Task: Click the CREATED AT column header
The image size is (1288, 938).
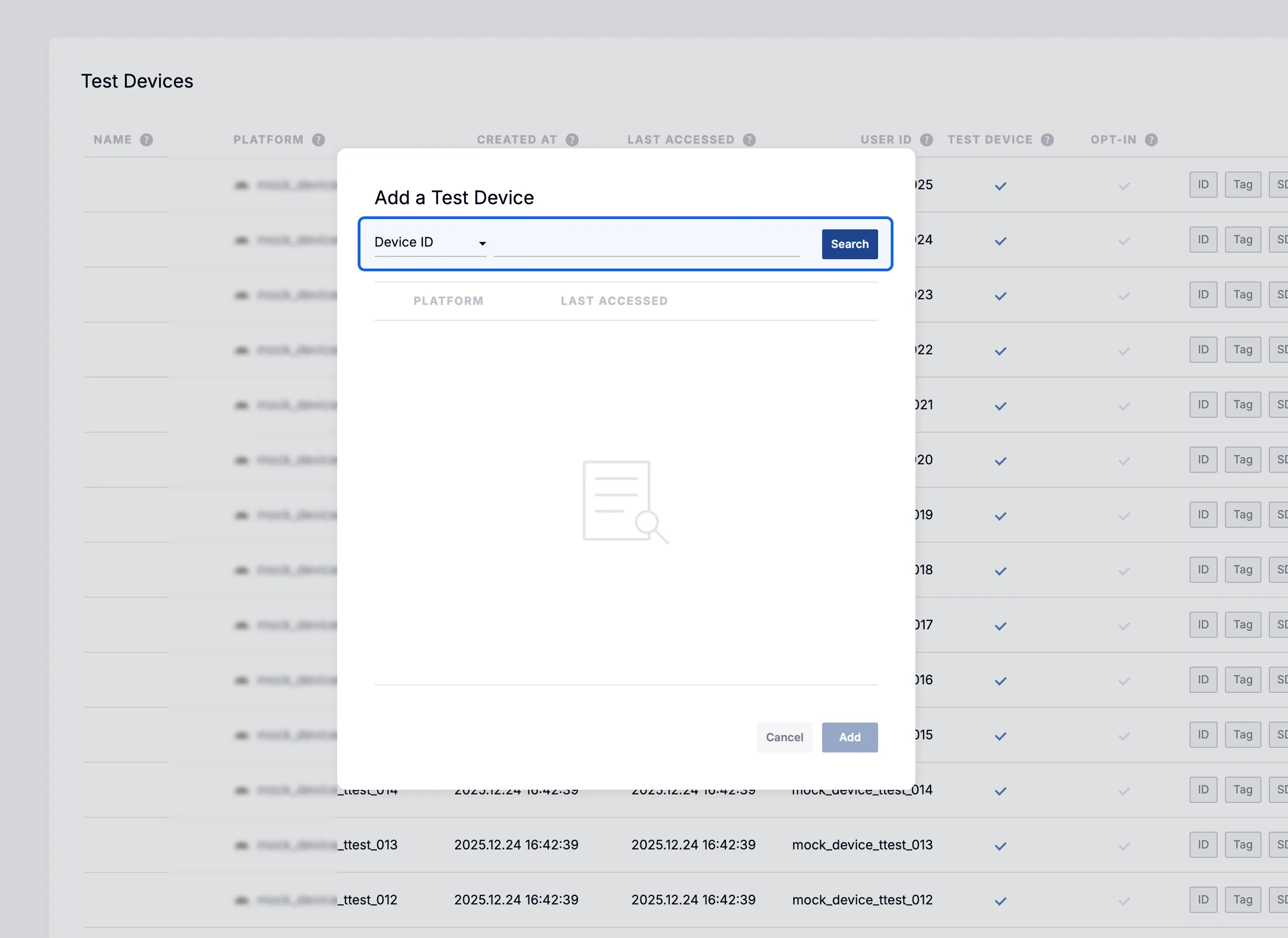Action: coord(517,140)
